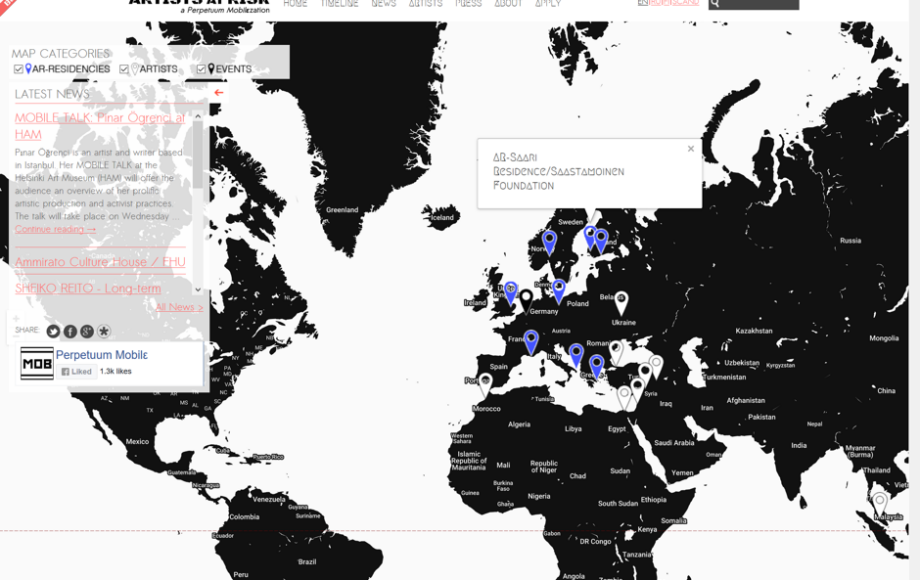Image resolution: width=920 pixels, height=580 pixels.
Task: Click the blue residency pin near Denmark
Action: pos(559,290)
